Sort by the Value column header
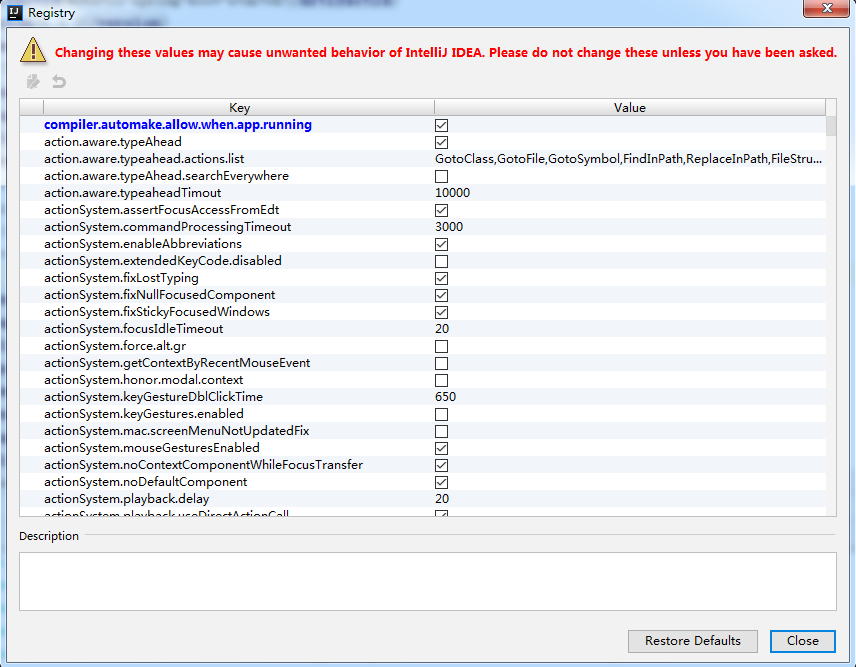 [629, 108]
